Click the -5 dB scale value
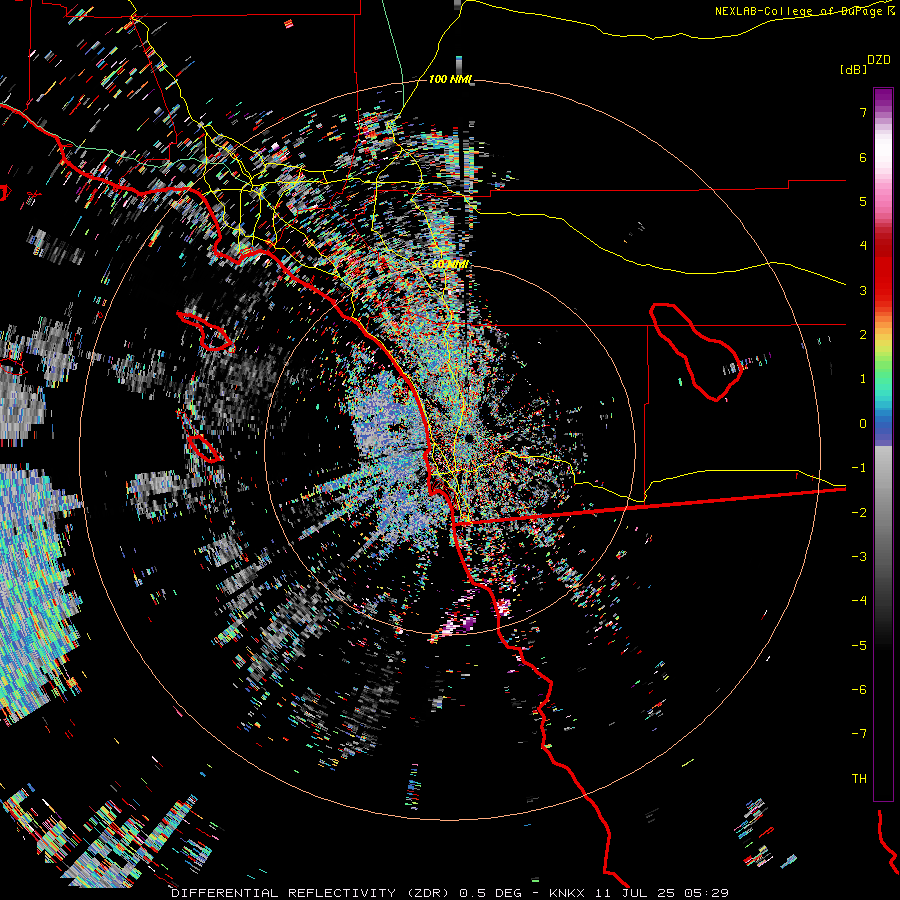 (x=859, y=646)
